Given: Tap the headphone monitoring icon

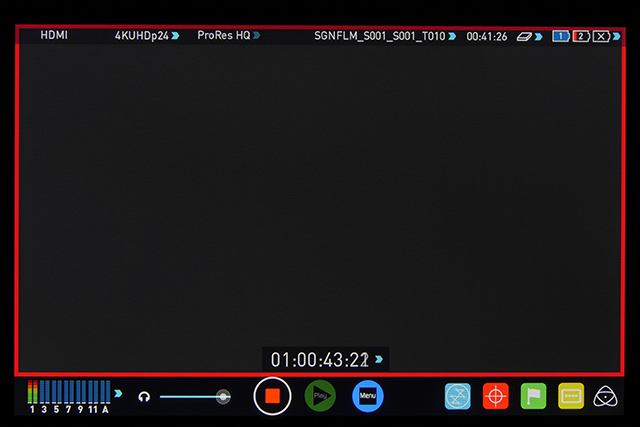Looking at the screenshot, I should [x=144, y=396].
